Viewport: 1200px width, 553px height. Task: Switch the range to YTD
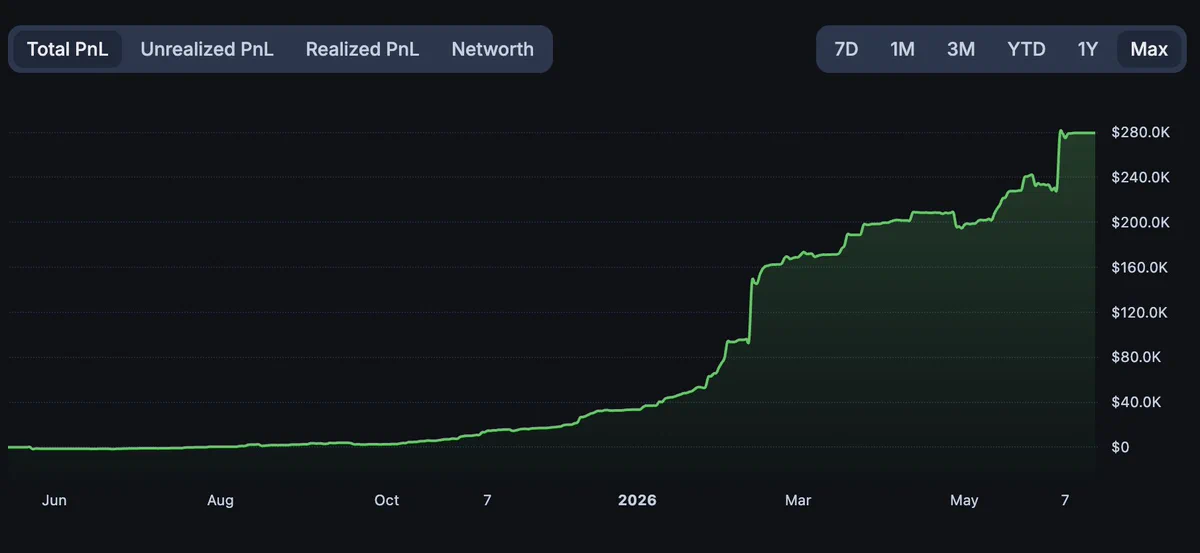[x=1026, y=49]
